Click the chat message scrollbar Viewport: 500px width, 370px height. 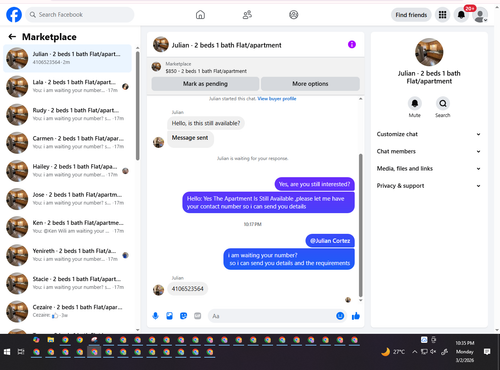pyautogui.click(x=360, y=225)
